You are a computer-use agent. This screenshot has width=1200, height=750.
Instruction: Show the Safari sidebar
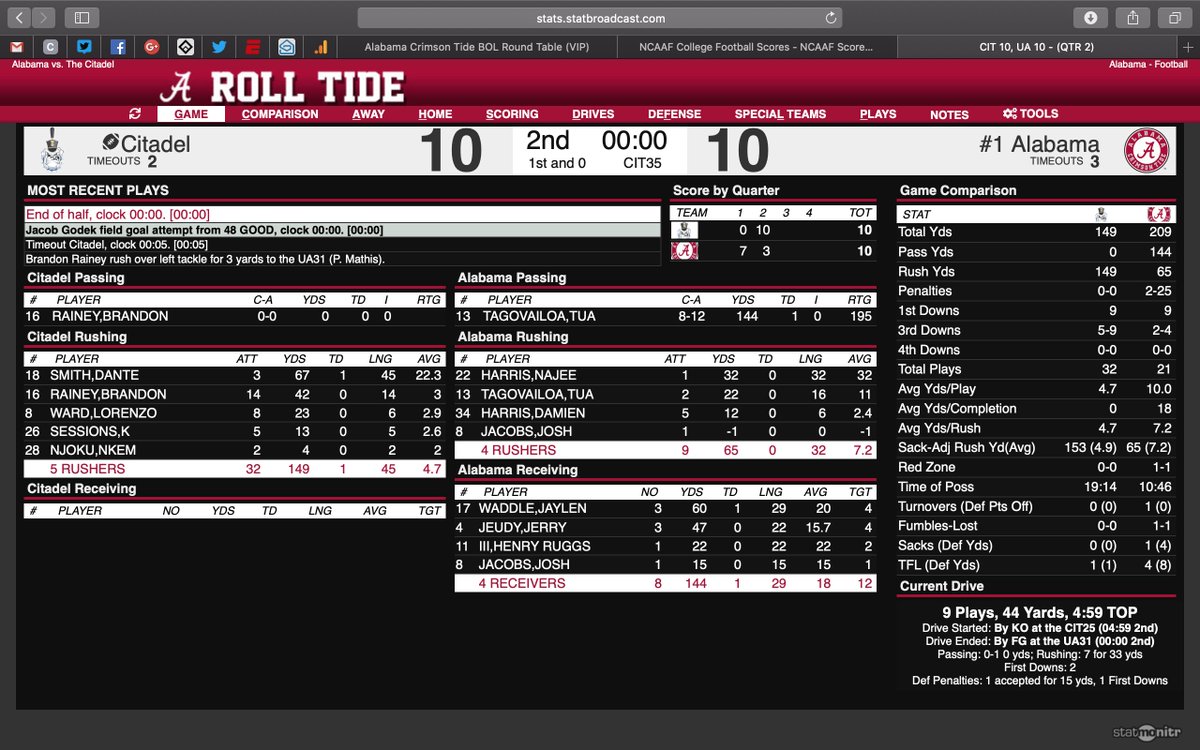[x=82, y=18]
